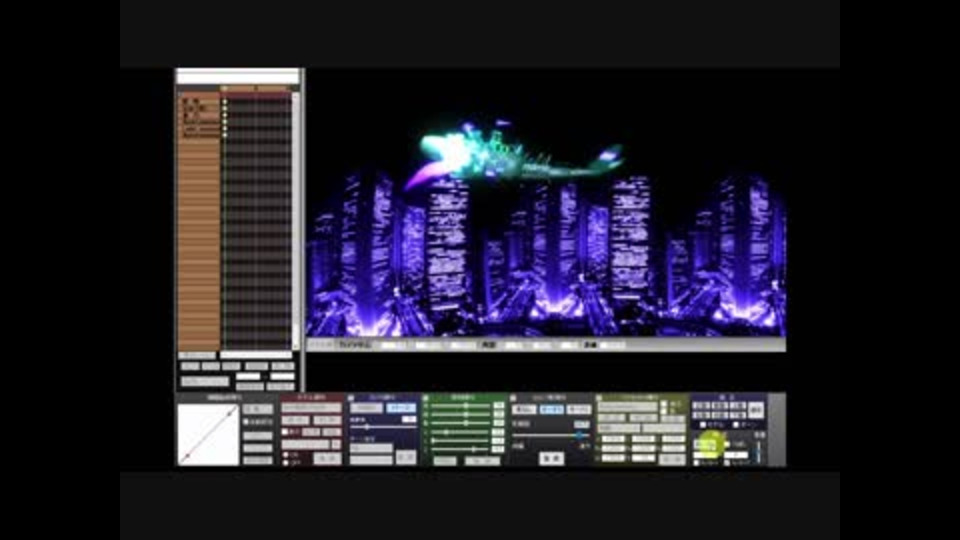
Task: Click the highlighted blue camera button in the camera panel
Action: (401, 408)
